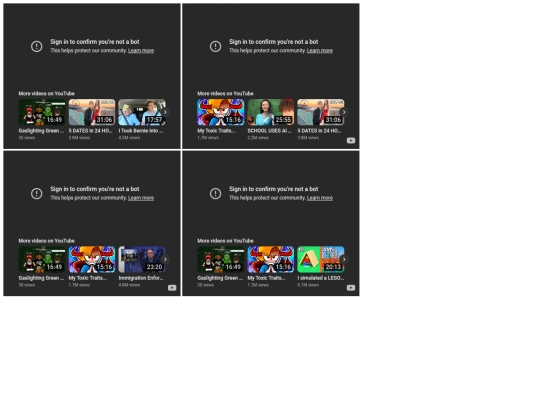Open Gaslighting Green thumbnail in LEGO video row
This screenshot has height=405, width=540.
pyautogui.click(x=221, y=259)
